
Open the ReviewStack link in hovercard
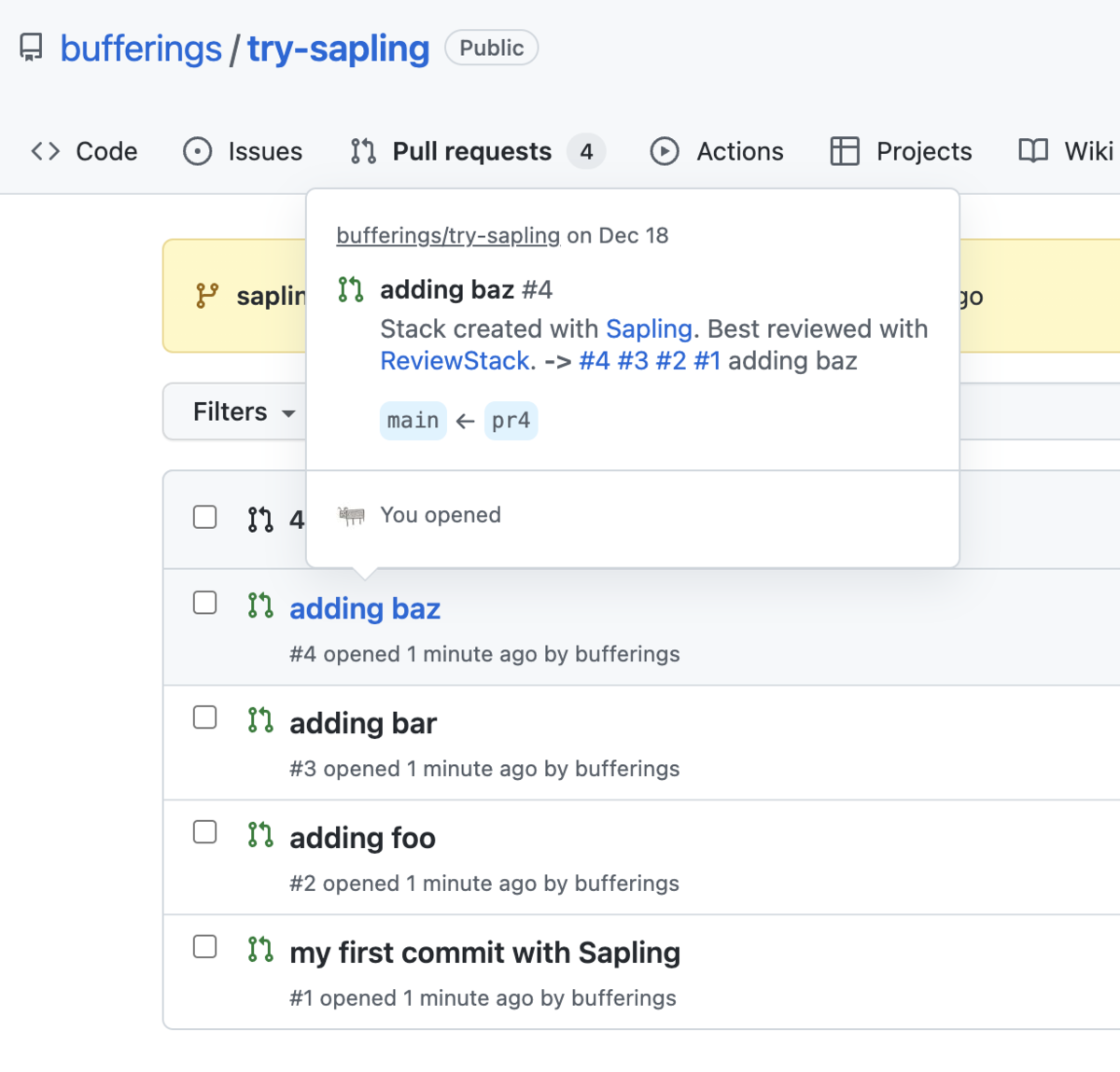click(455, 361)
